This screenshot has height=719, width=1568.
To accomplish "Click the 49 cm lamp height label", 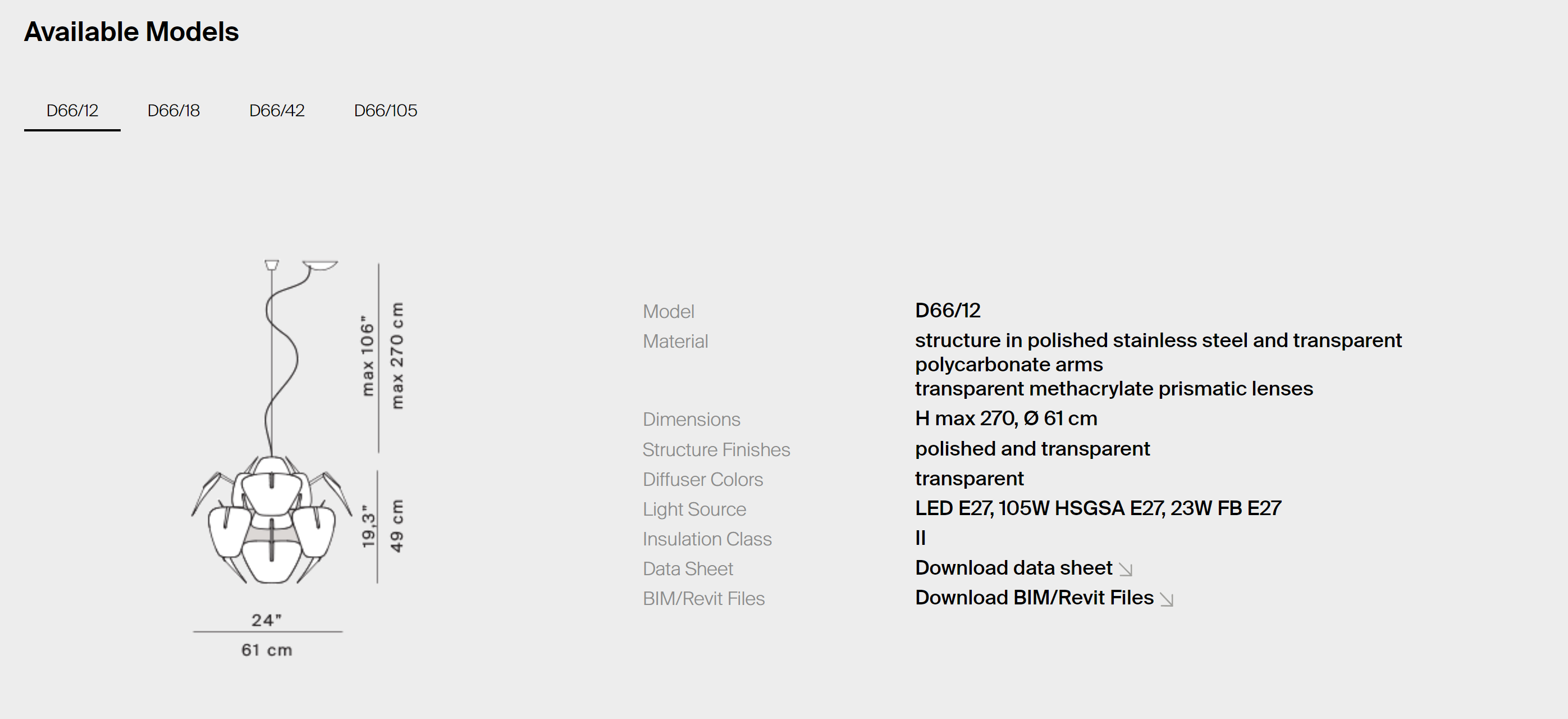I will click(397, 526).
